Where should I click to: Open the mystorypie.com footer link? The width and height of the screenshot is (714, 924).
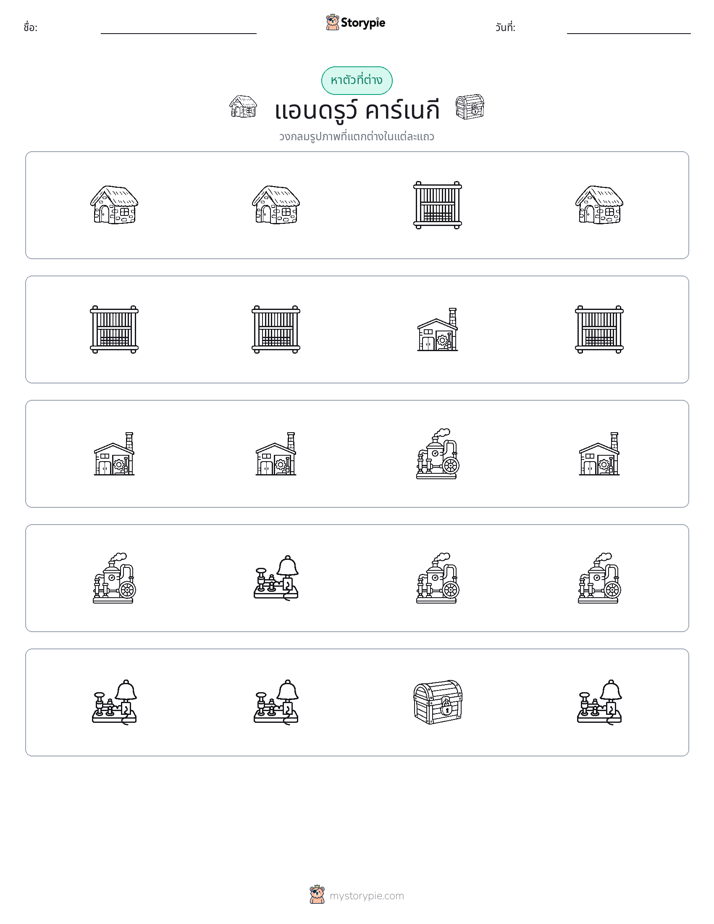(x=366, y=896)
